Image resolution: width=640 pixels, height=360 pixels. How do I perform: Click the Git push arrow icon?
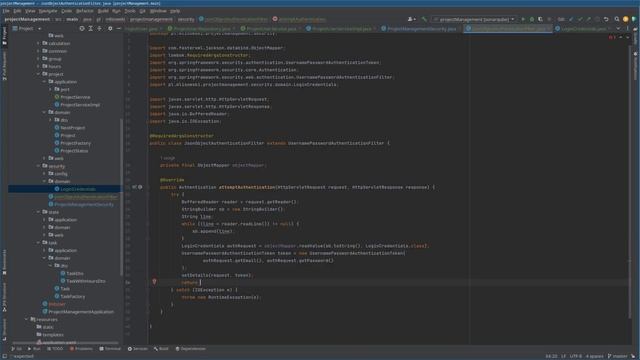(x=588, y=19)
